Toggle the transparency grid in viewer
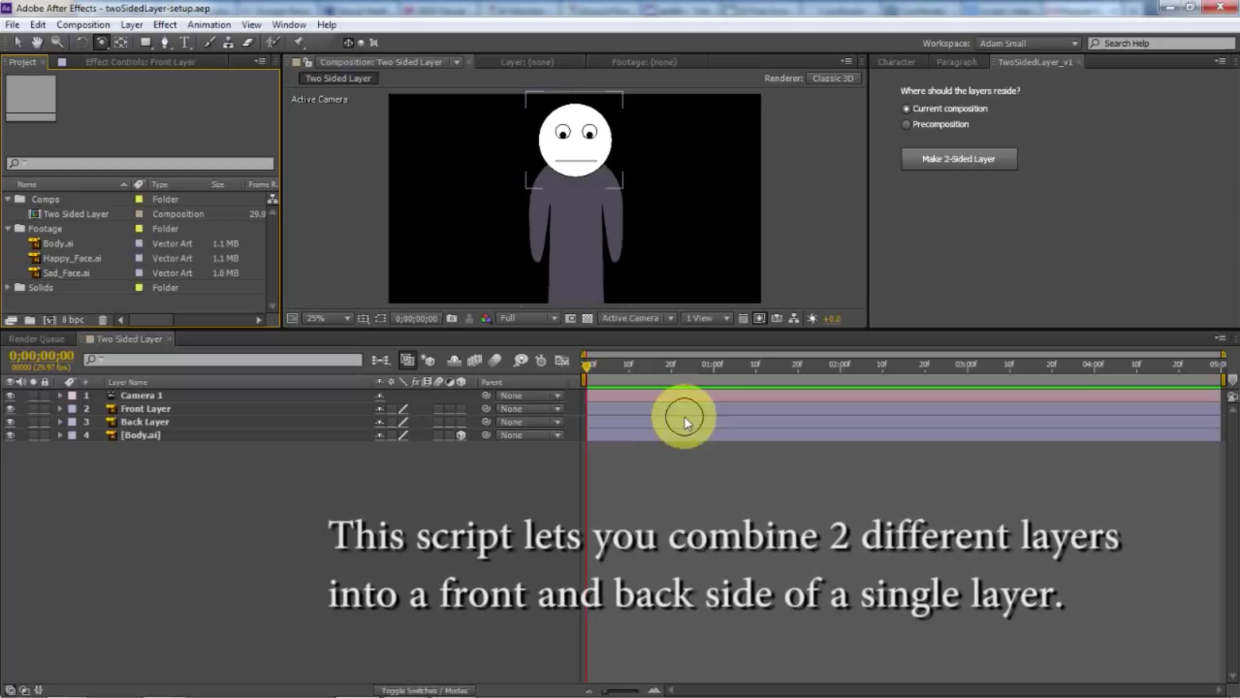The height and width of the screenshot is (698, 1240). 587,318
